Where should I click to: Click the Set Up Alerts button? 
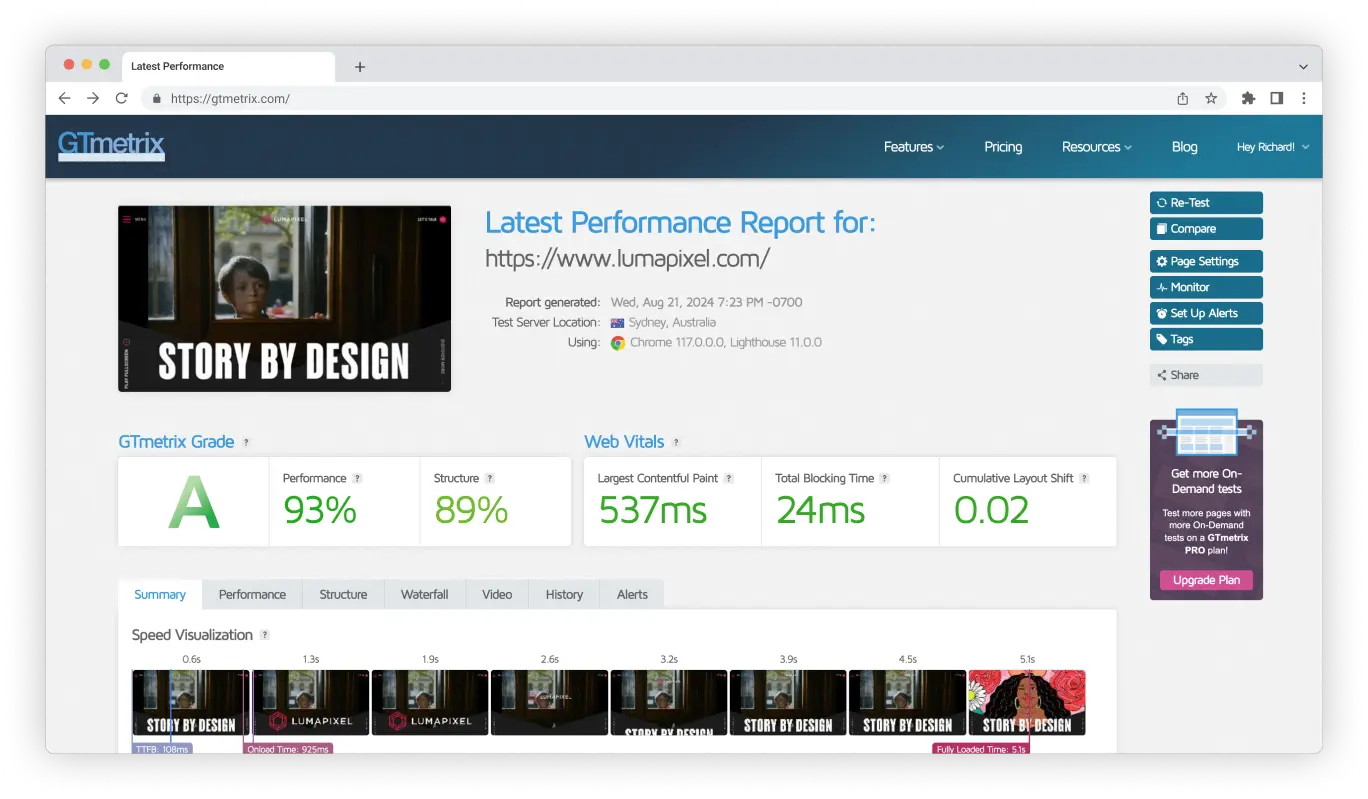1206,313
